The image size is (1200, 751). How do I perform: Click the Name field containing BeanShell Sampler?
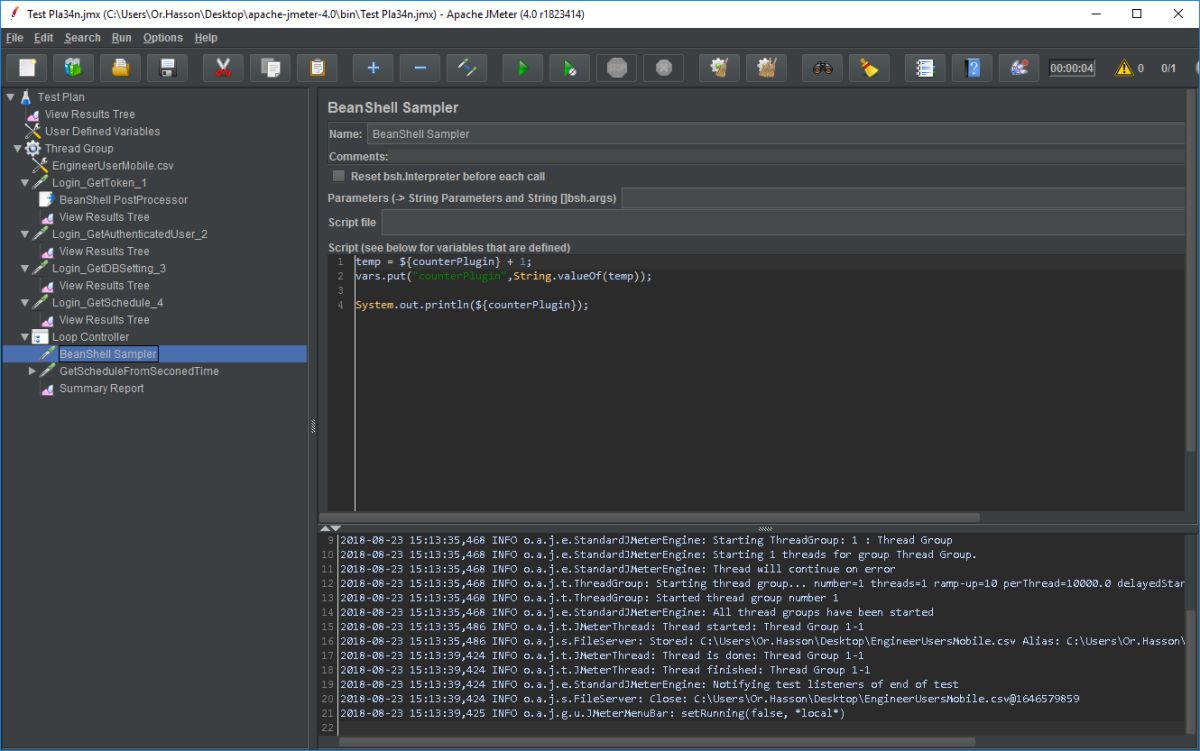[x=775, y=133]
